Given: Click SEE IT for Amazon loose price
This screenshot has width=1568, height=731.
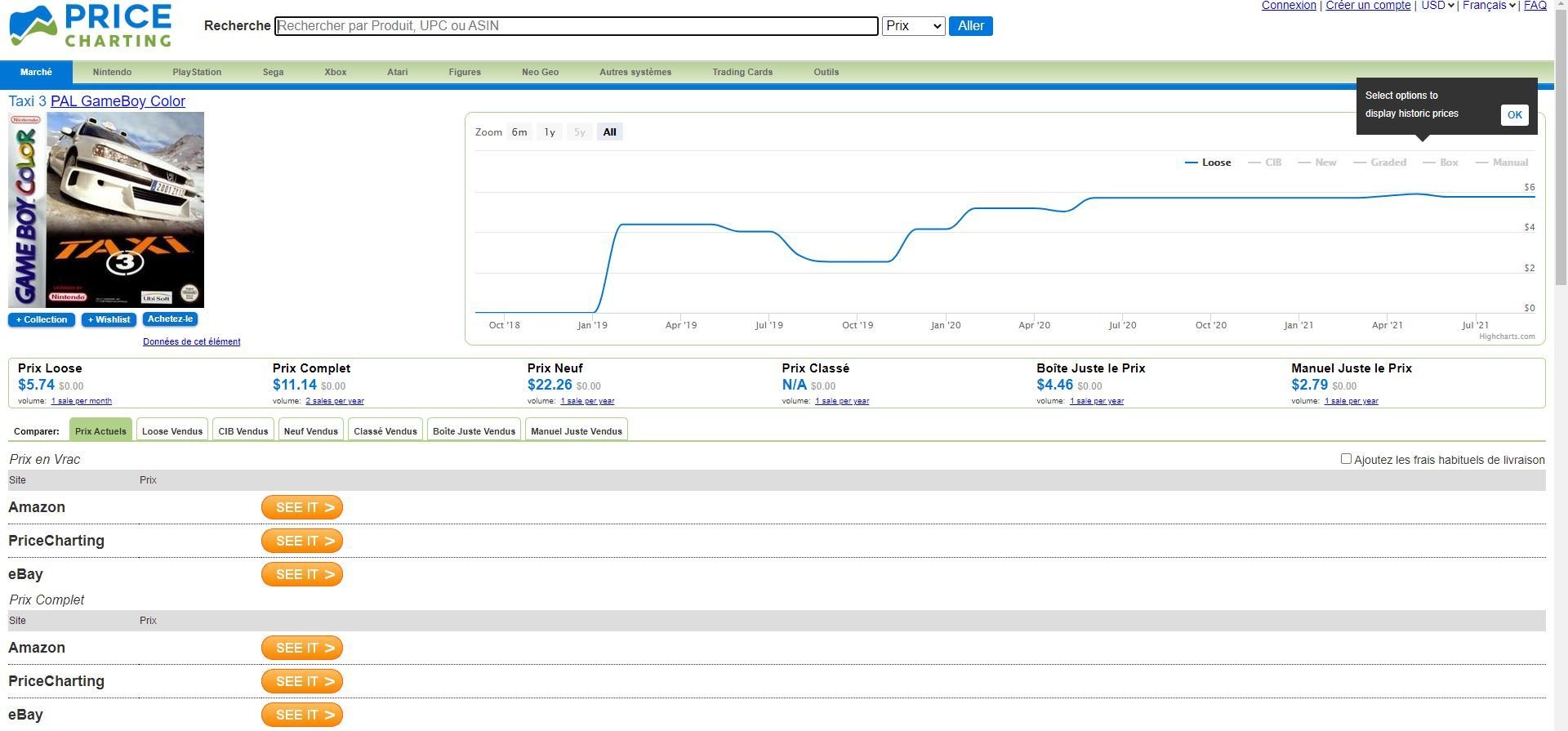Looking at the screenshot, I should coord(302,507).
